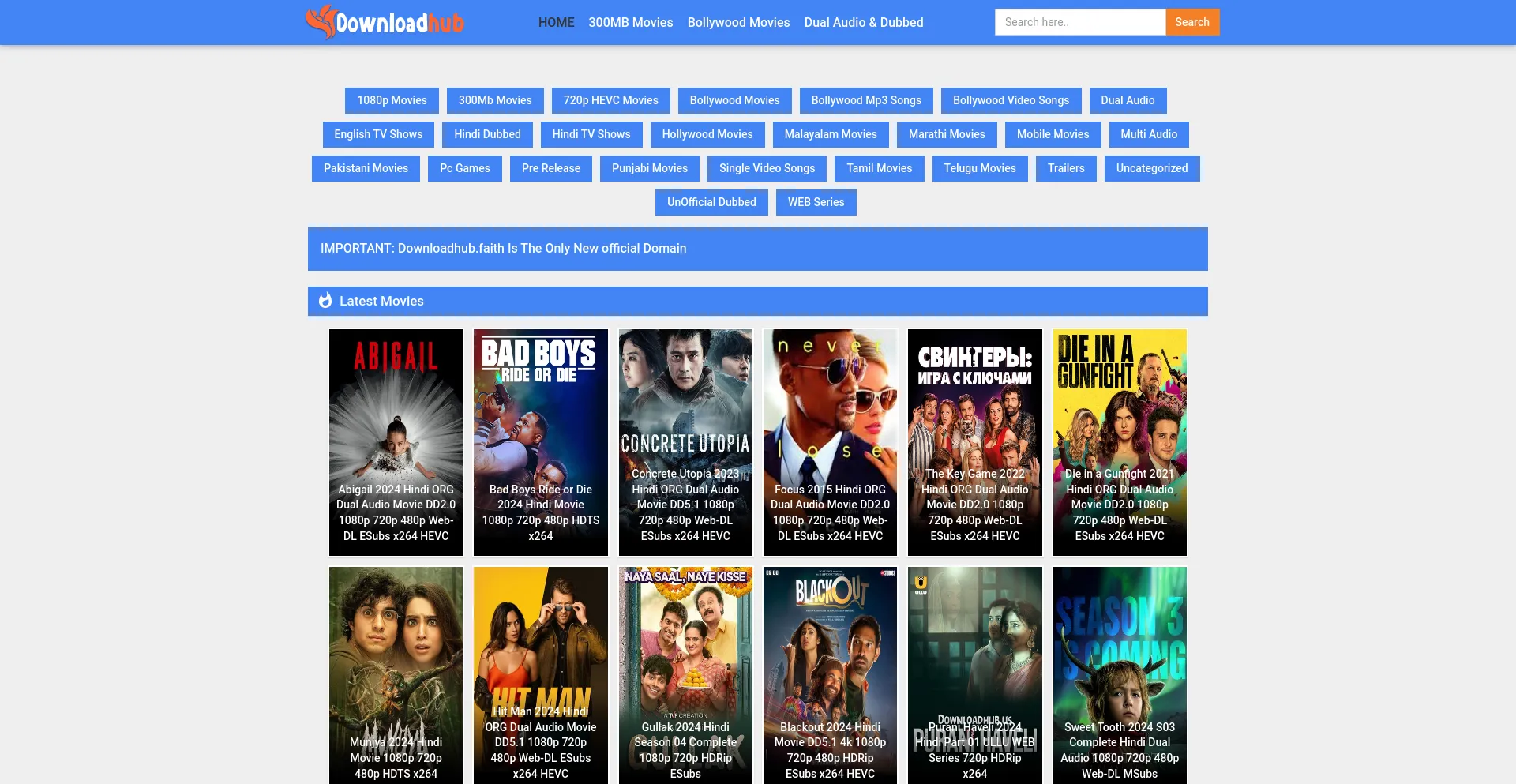Select the UnOfficial Dubbed category
1516x784 pixels.
click(x=711, y=202)
